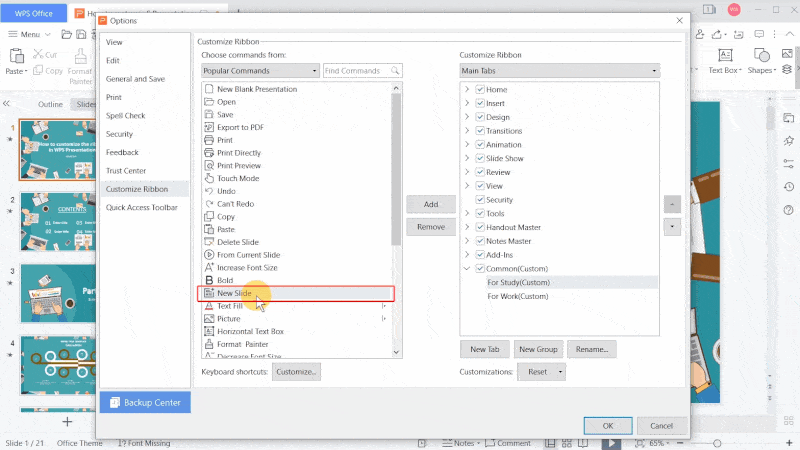Click the Text Fill icon
The image size is (800, 450).
(x=209, y=306)
